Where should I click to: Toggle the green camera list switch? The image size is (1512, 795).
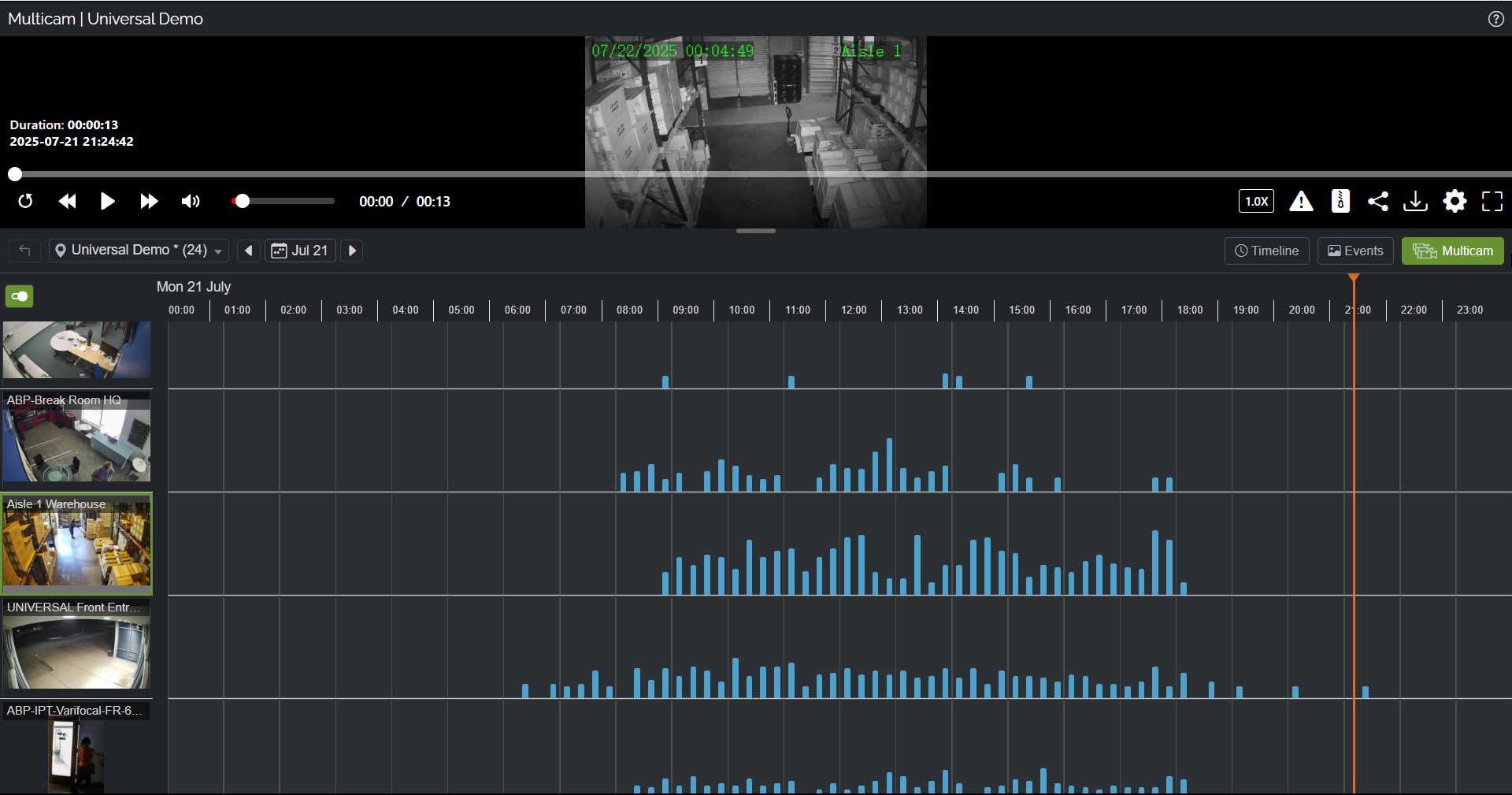(x=20, y=296)
